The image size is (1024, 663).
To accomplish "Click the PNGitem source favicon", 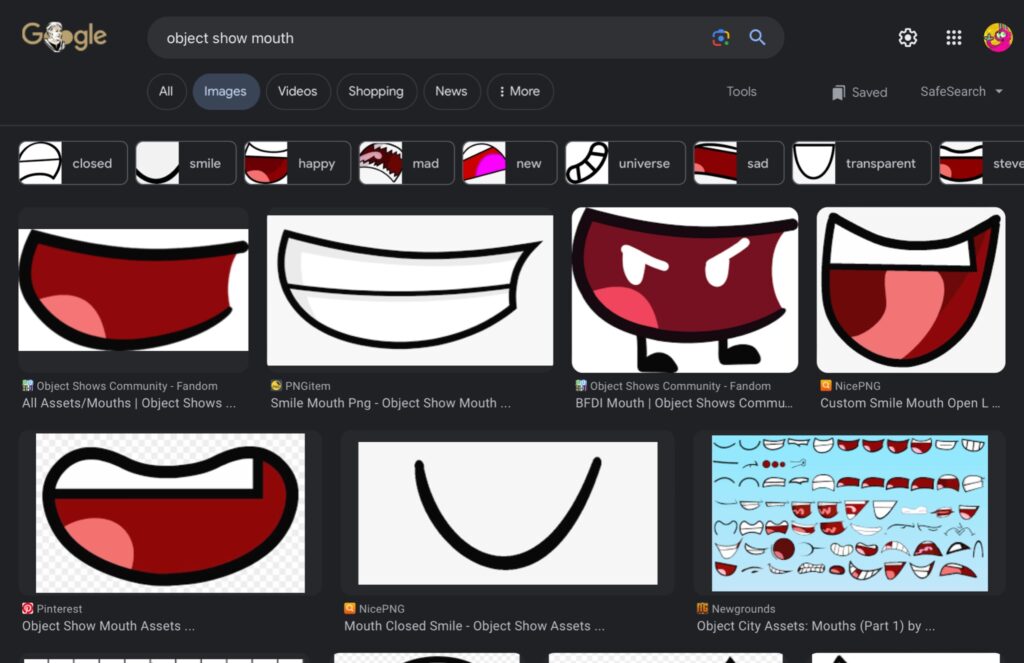I will tap(276, 385).
